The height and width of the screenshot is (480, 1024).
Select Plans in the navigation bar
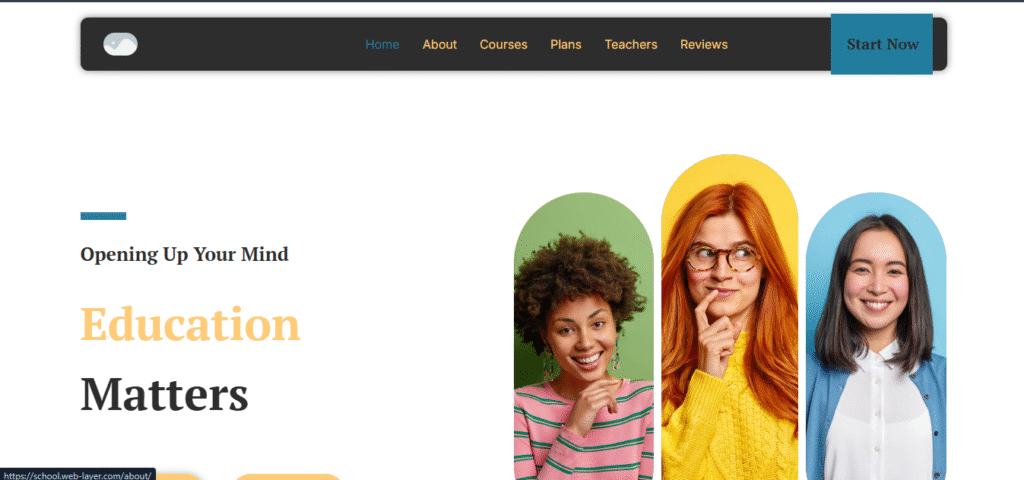(566, 44)
